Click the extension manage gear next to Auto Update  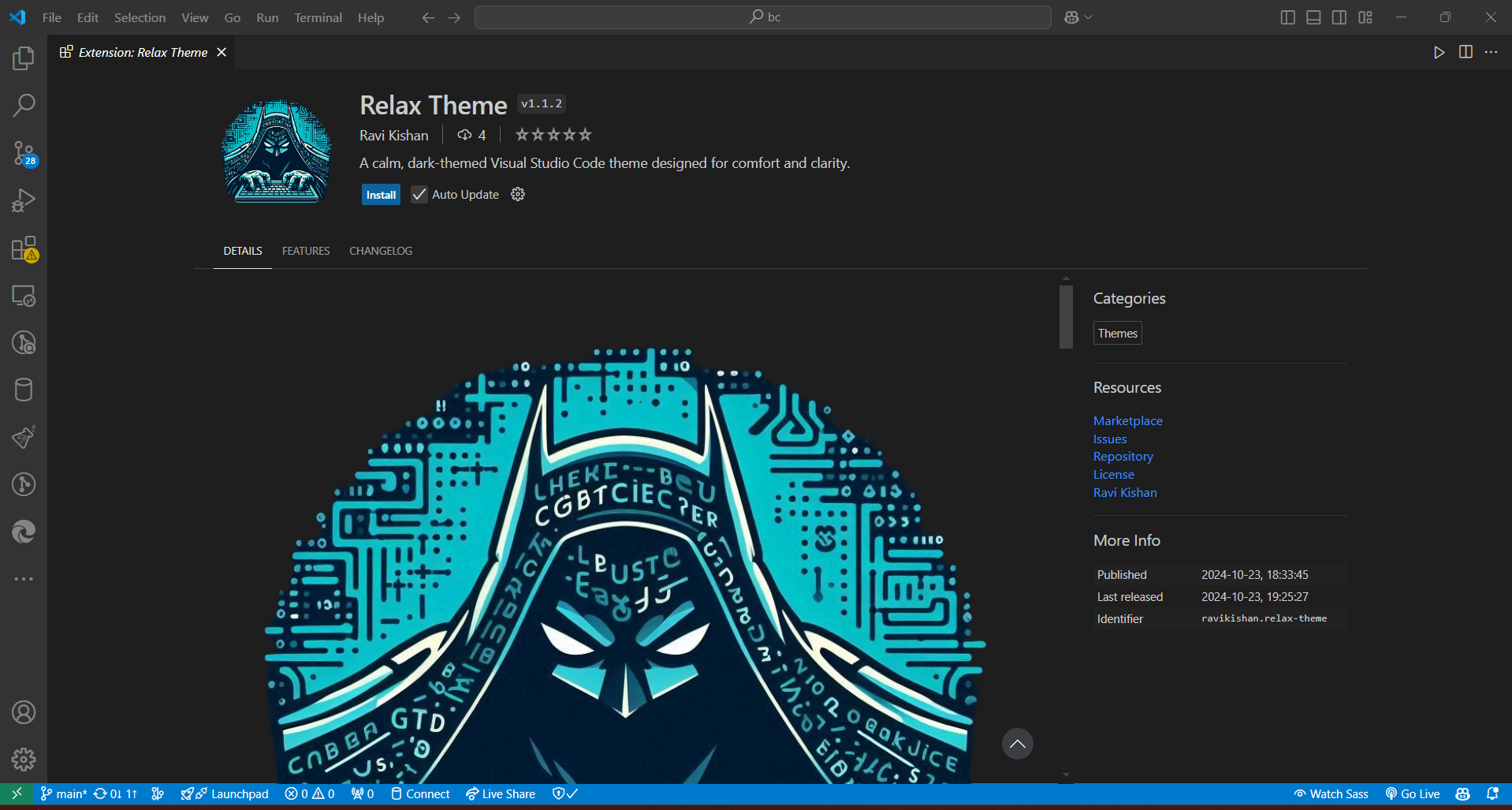point(518,194)
